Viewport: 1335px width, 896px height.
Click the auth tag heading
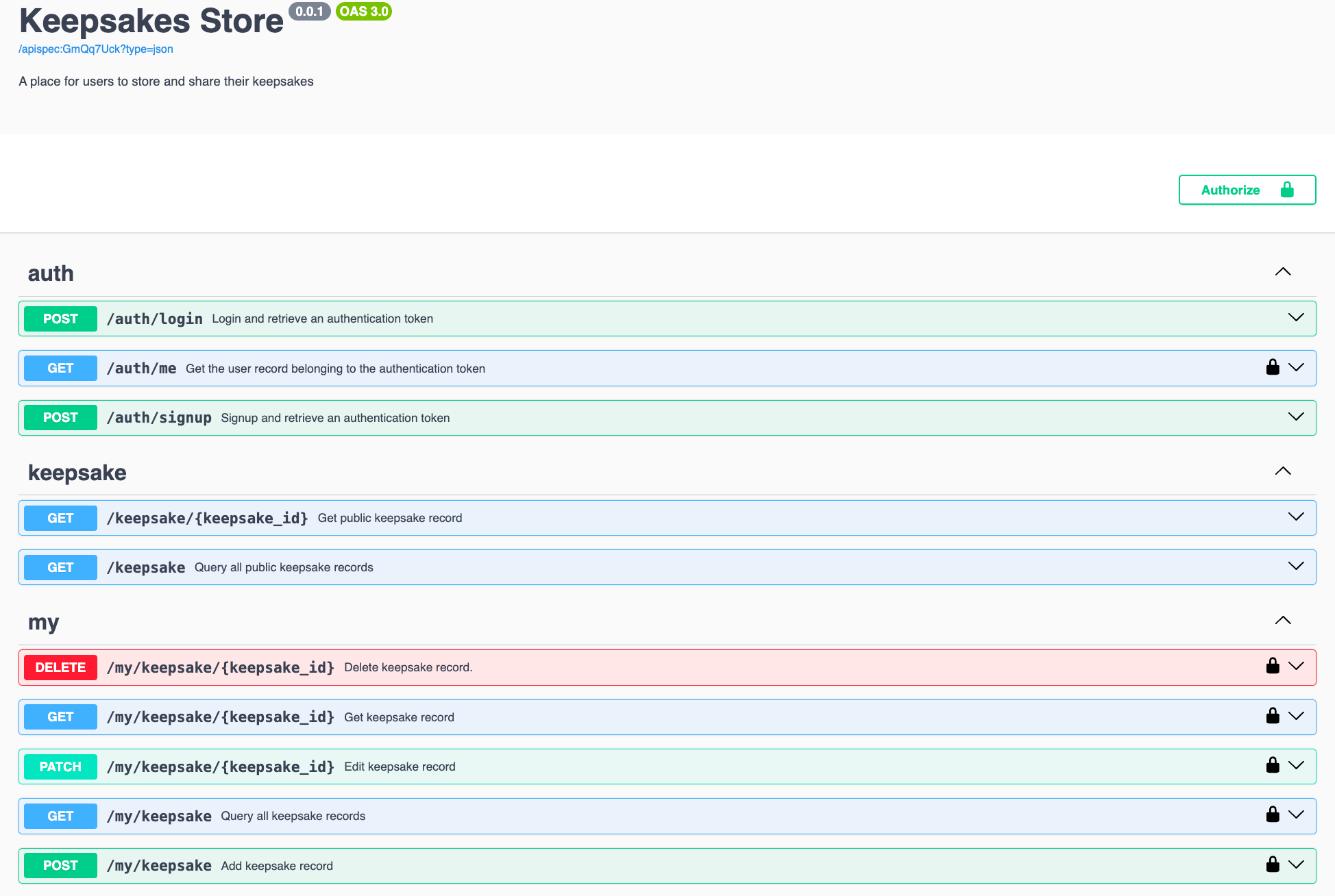click(51, 273)
